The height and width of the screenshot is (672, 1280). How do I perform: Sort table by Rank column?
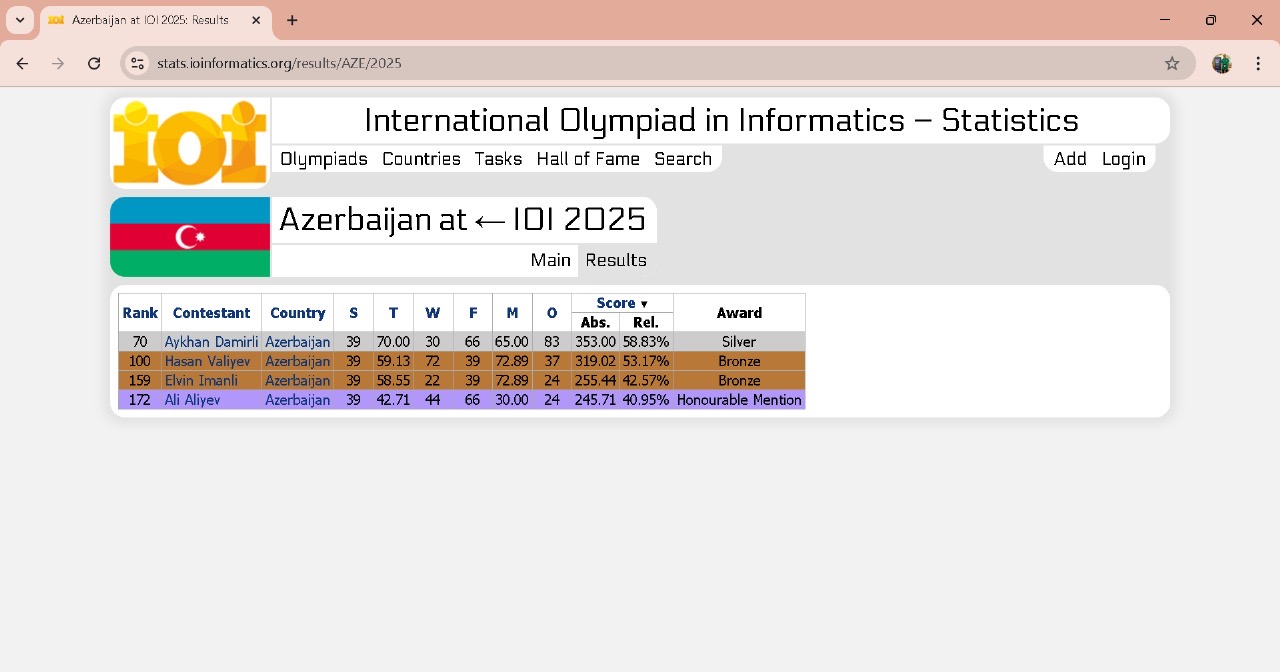140,313
